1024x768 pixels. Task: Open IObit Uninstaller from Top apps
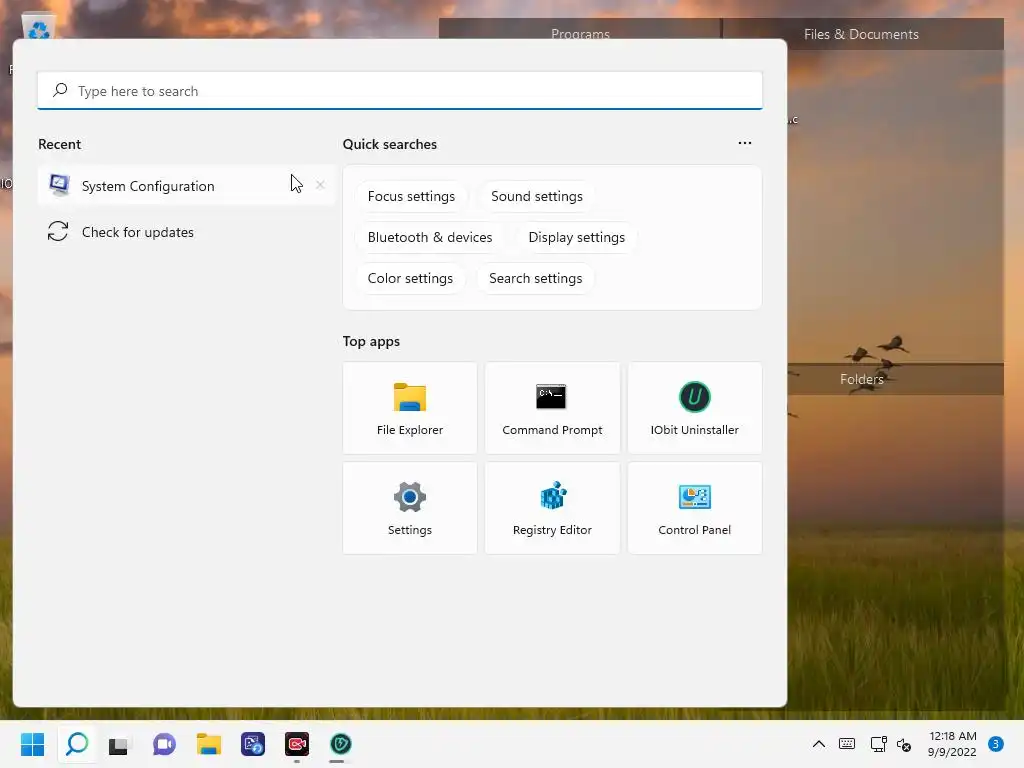pyautogui.click(x=695, y=408)
